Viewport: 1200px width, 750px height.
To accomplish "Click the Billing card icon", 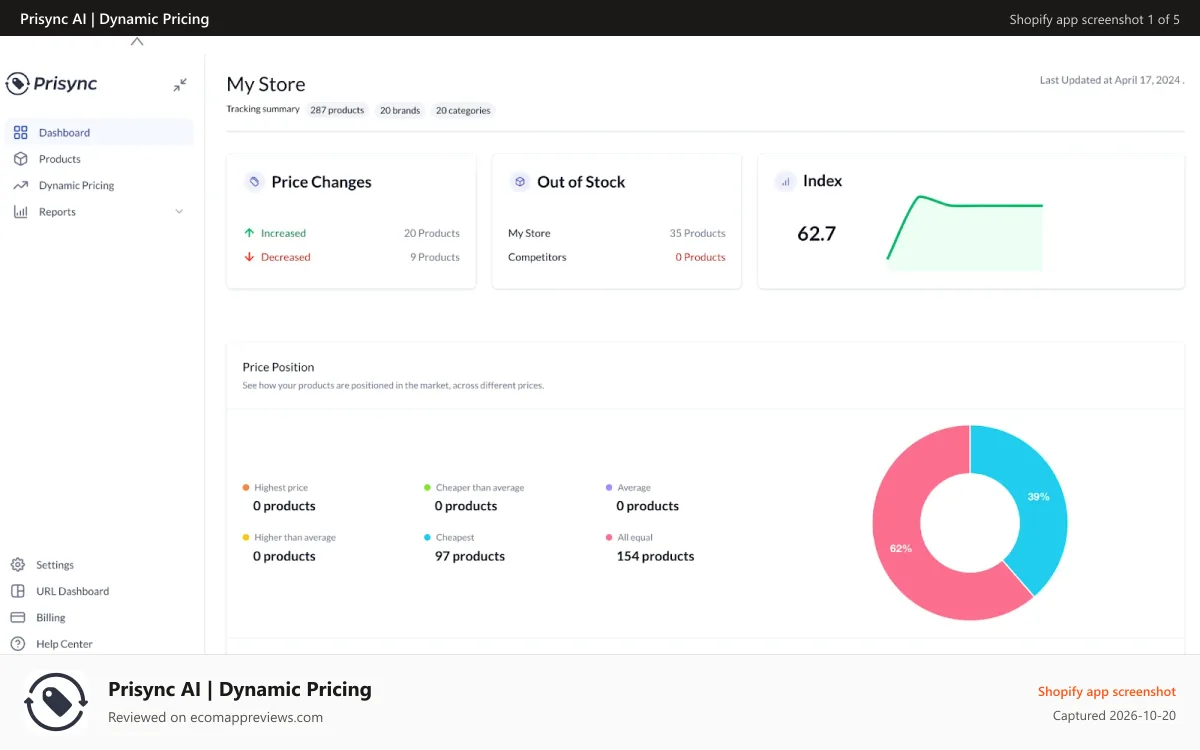I will click(17, 618).
